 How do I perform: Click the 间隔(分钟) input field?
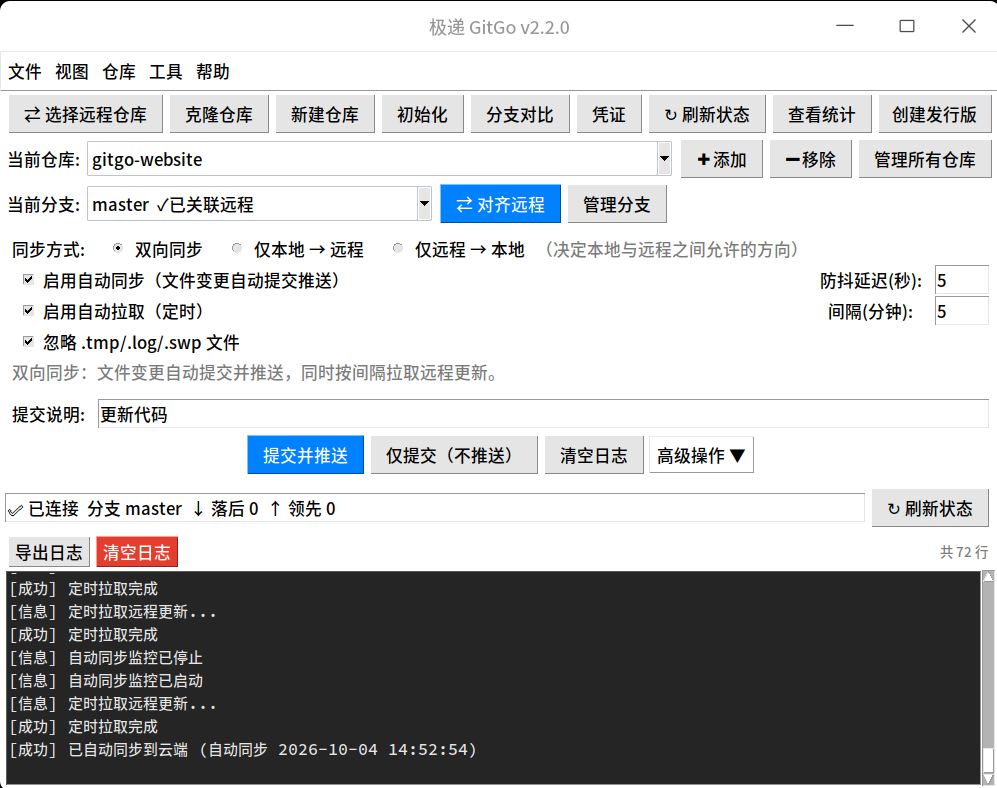click(x=961, y=311)
